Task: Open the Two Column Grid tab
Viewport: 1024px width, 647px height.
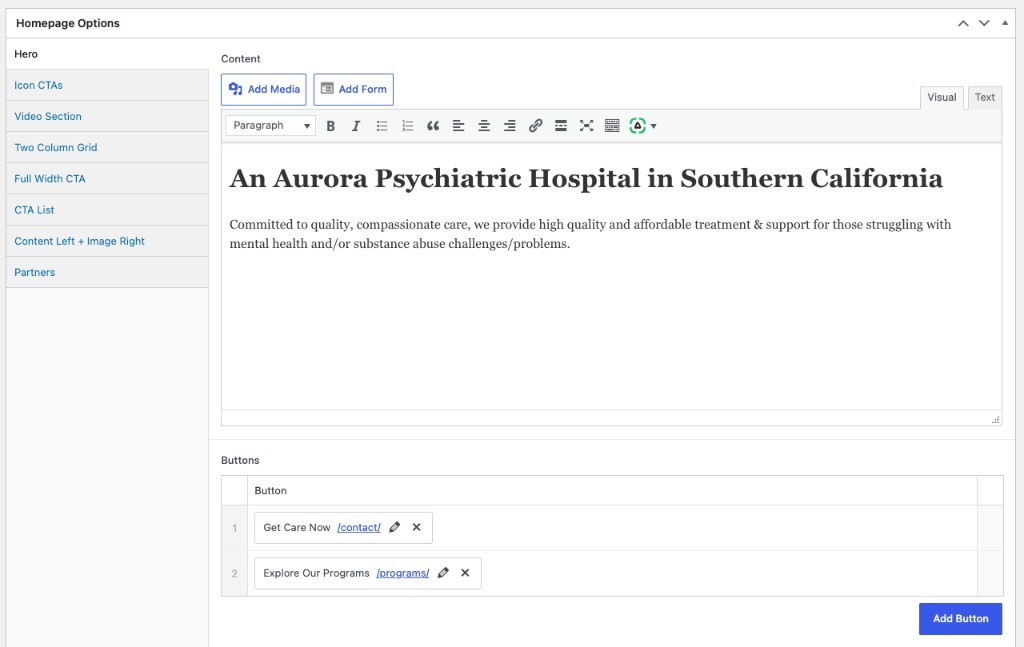Action: [107, 148]
